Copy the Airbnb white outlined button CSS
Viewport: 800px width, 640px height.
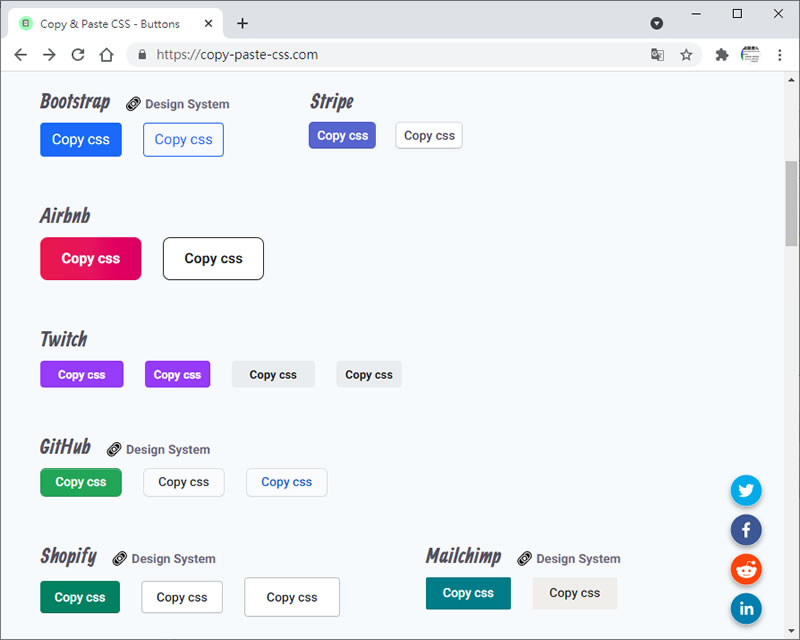[213, 258]
